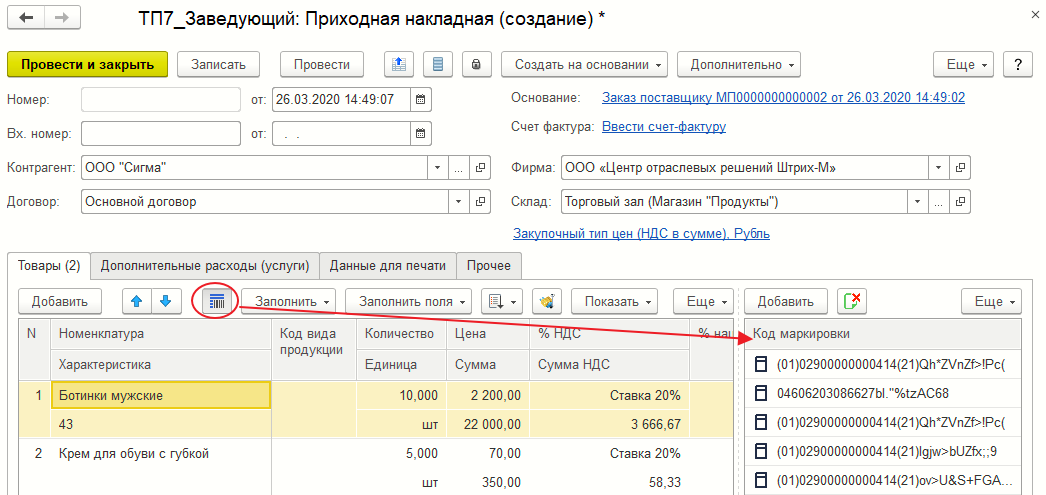Expand the Склад dropdown list arrow
Screen dimensions: 1046x495
[938, 202]
